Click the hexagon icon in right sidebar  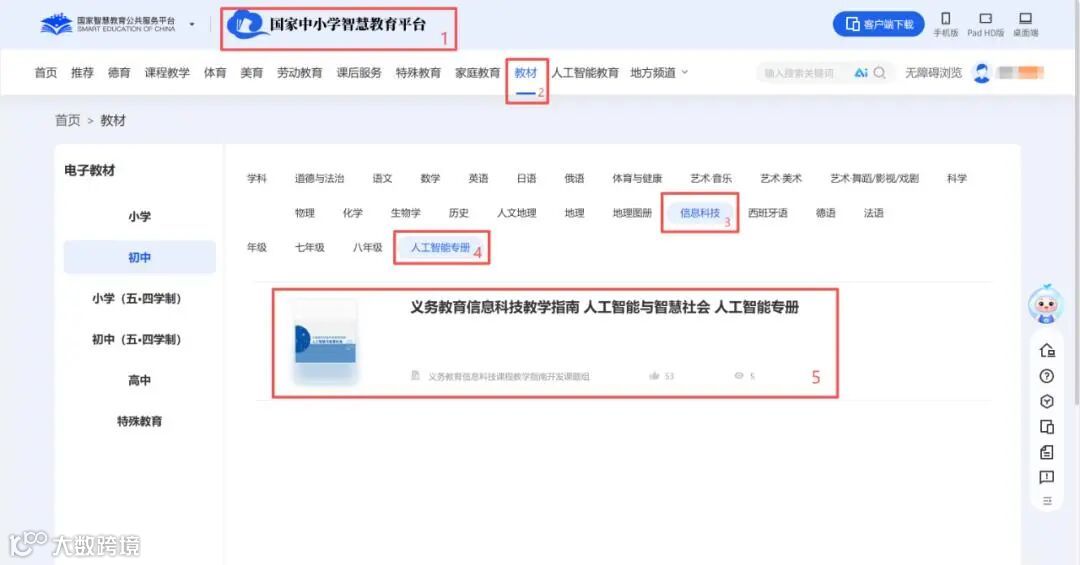pyautogui.click(x=1047, y=402)
